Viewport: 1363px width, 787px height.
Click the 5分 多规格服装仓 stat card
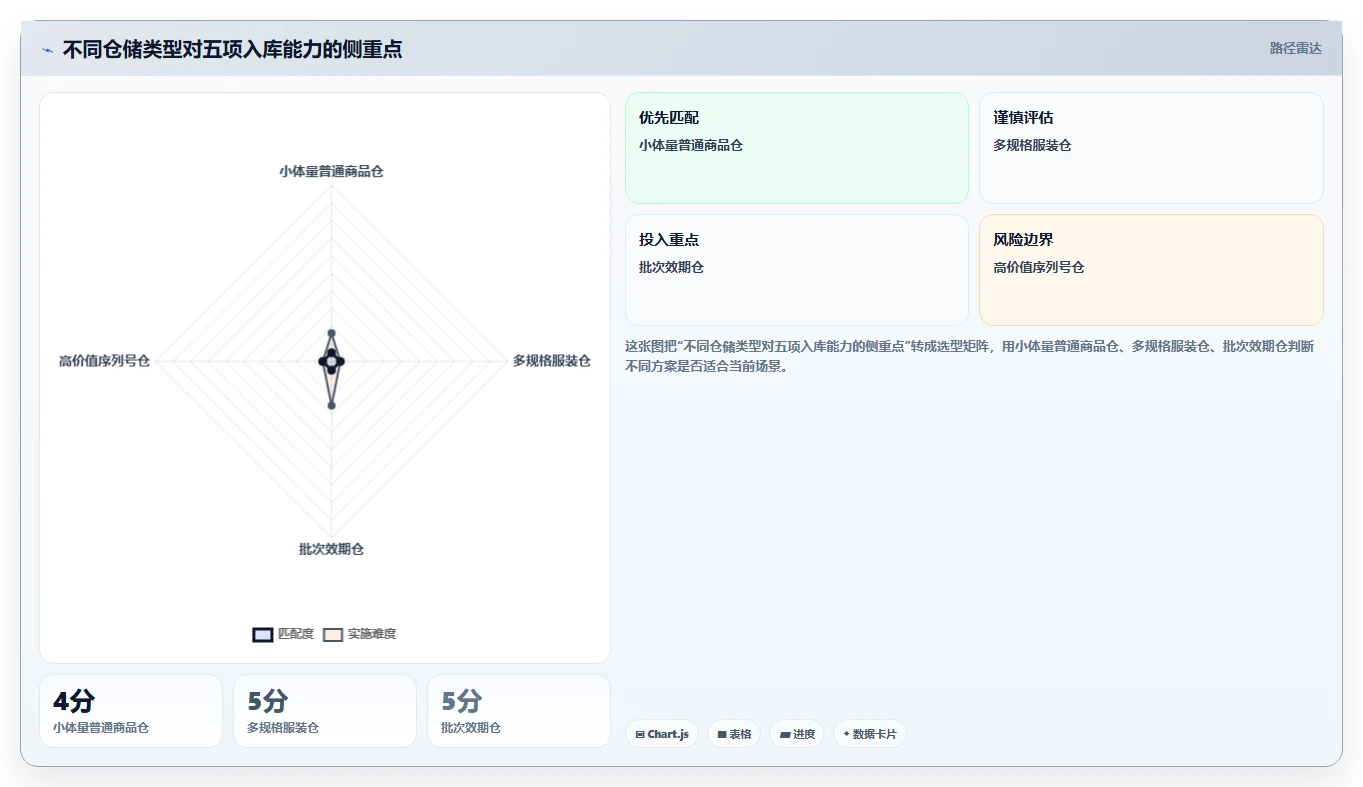tap(325, 711)
